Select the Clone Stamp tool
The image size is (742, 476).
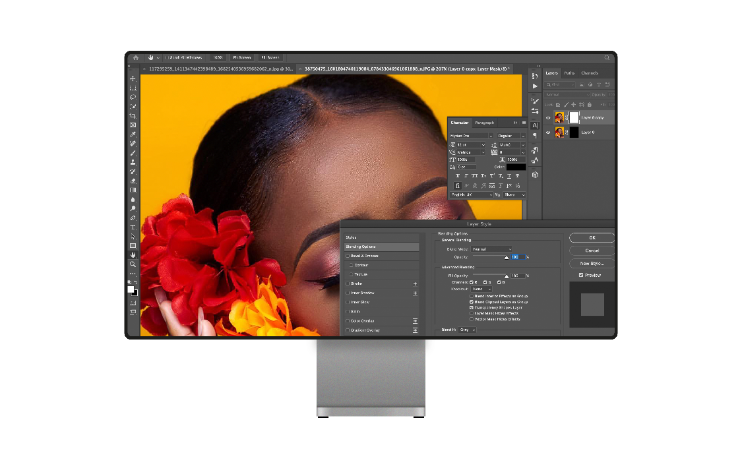coord(133,162)
